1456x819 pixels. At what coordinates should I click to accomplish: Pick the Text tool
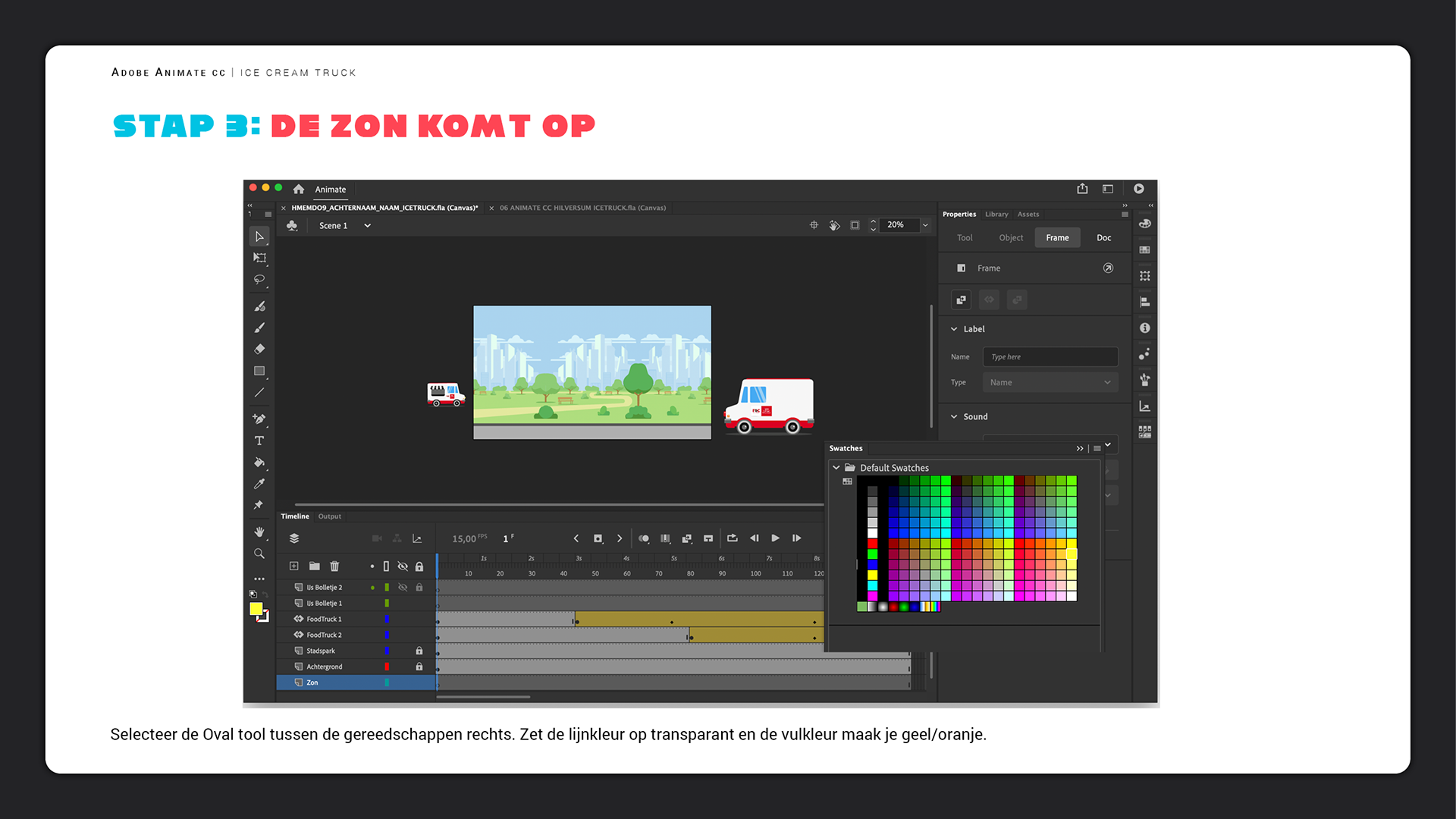[259, 441]
